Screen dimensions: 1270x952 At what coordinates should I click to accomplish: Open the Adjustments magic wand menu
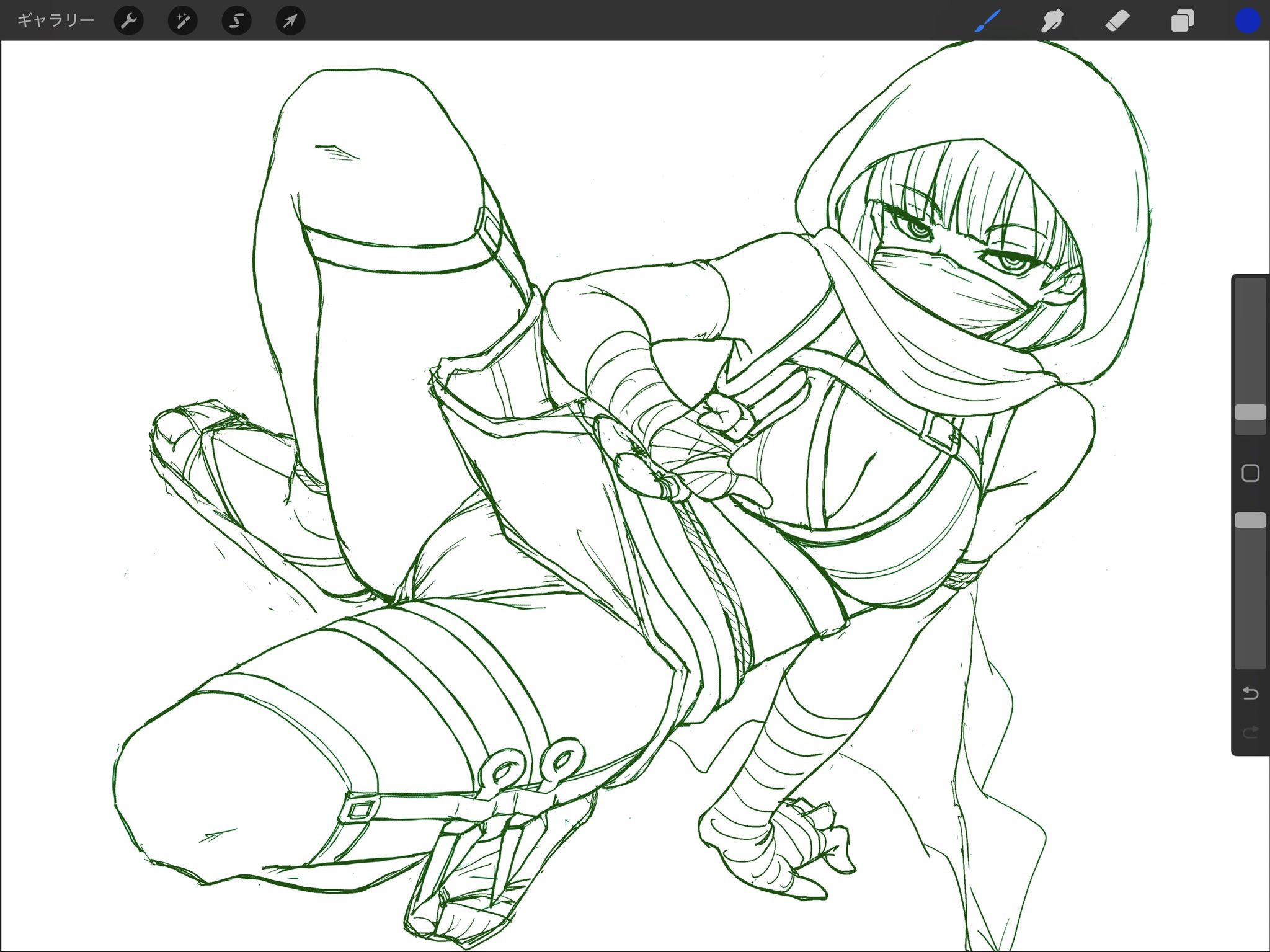183,22
